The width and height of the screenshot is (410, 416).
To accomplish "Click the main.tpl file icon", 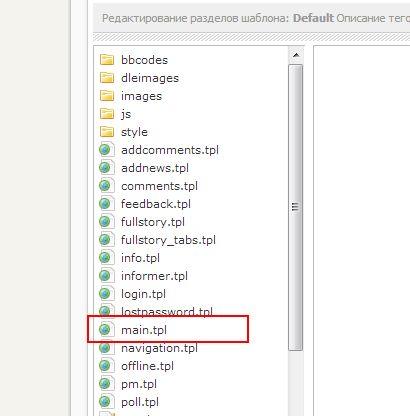I will click(106, 330).
